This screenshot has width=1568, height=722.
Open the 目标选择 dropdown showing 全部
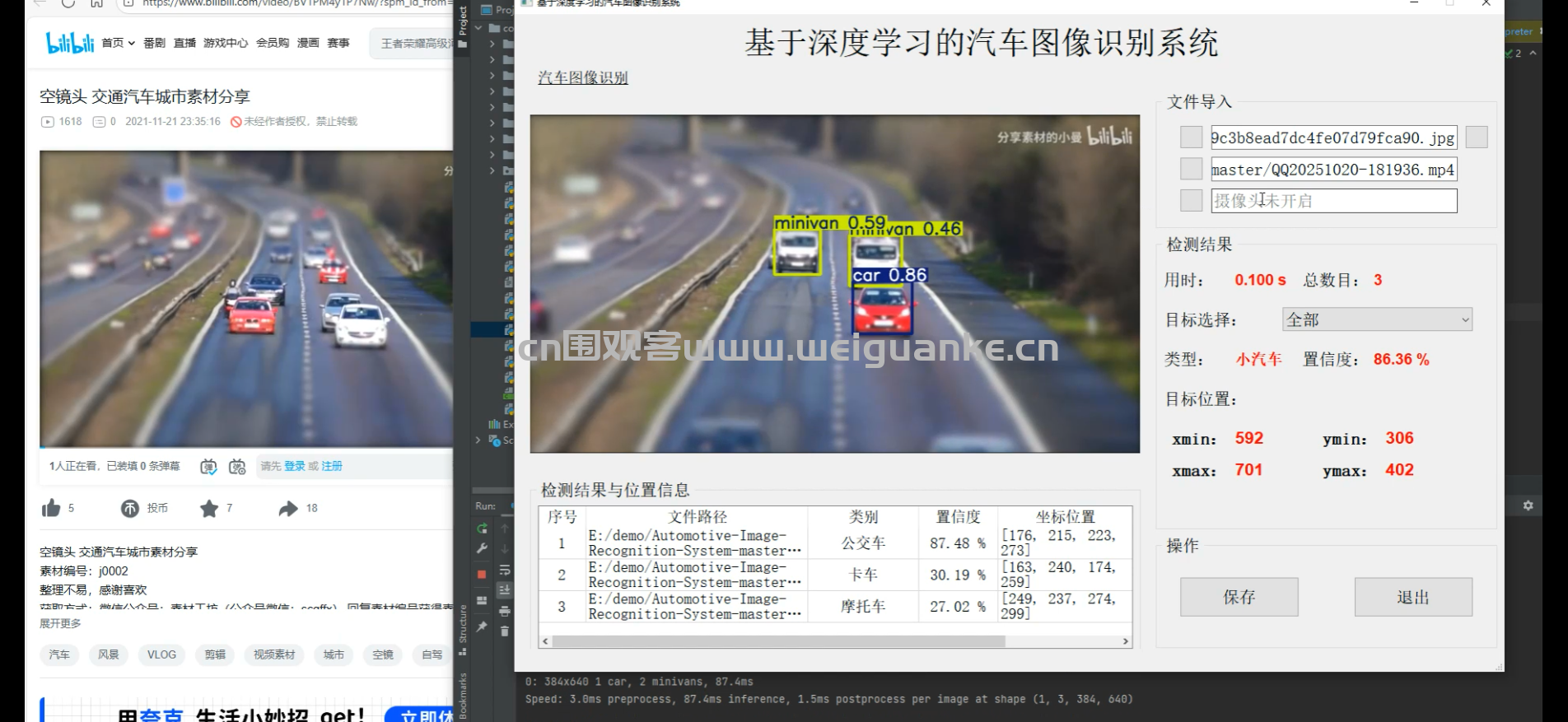1377,319
